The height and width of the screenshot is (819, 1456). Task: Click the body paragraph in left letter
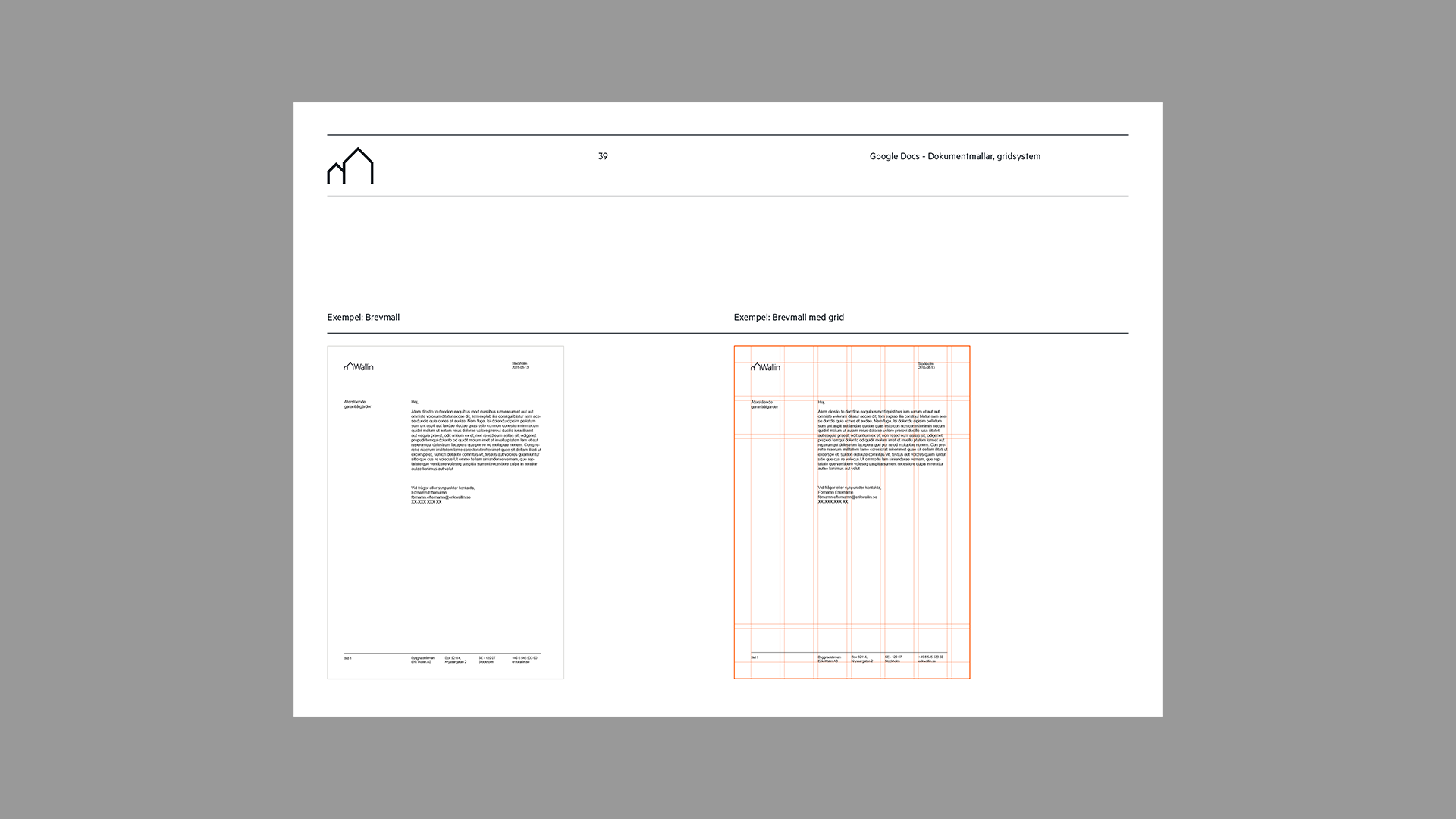click(x=476, y=440)
